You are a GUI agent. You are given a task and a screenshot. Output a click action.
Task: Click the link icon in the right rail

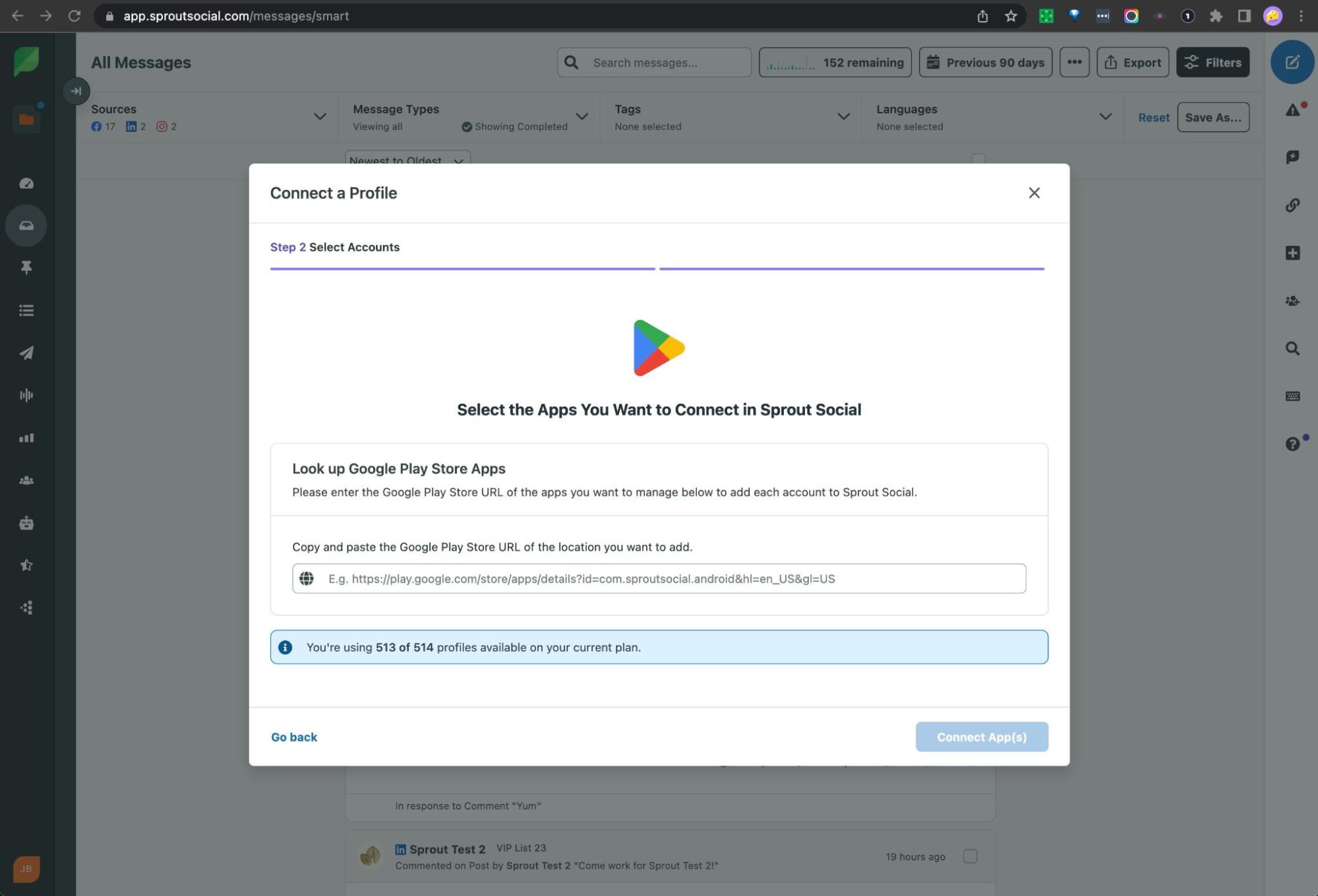pyautogui.click(x=1292, y=205)
